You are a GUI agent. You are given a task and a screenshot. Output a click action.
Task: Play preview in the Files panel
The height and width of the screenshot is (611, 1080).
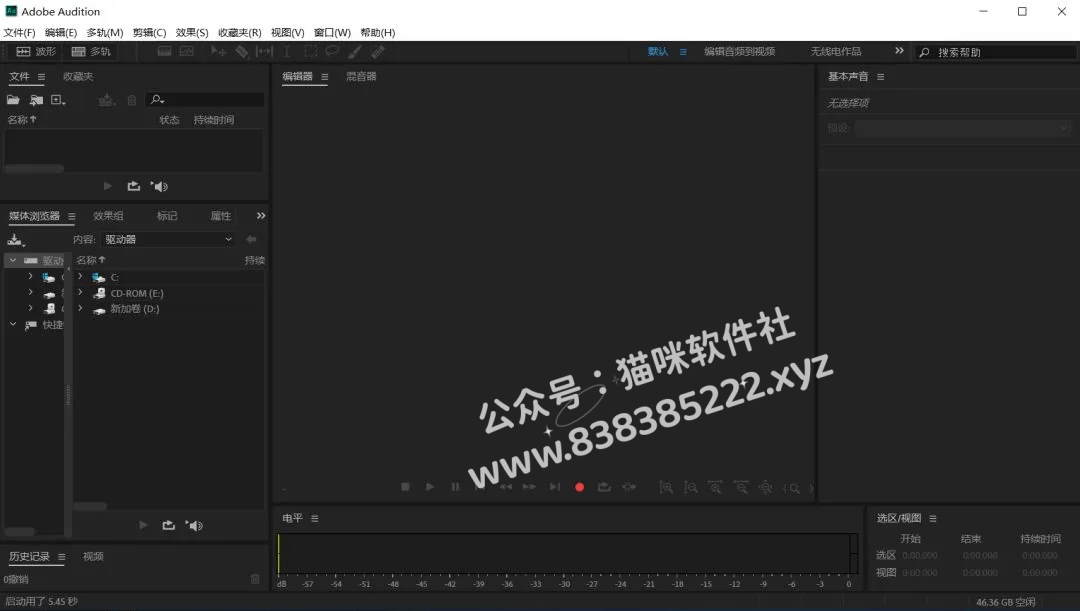pos(107,186)
